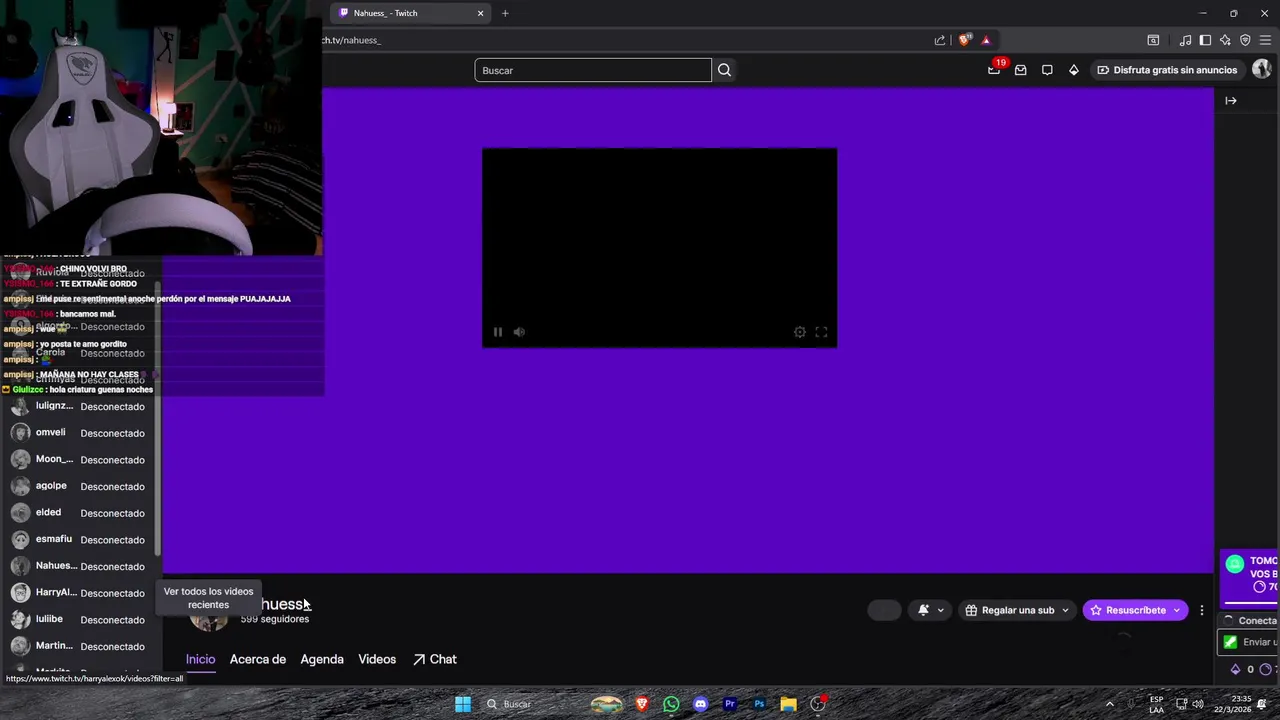Switch to the Inicio tab
This screenshot has width=1280, height=720.
(200, 659)
